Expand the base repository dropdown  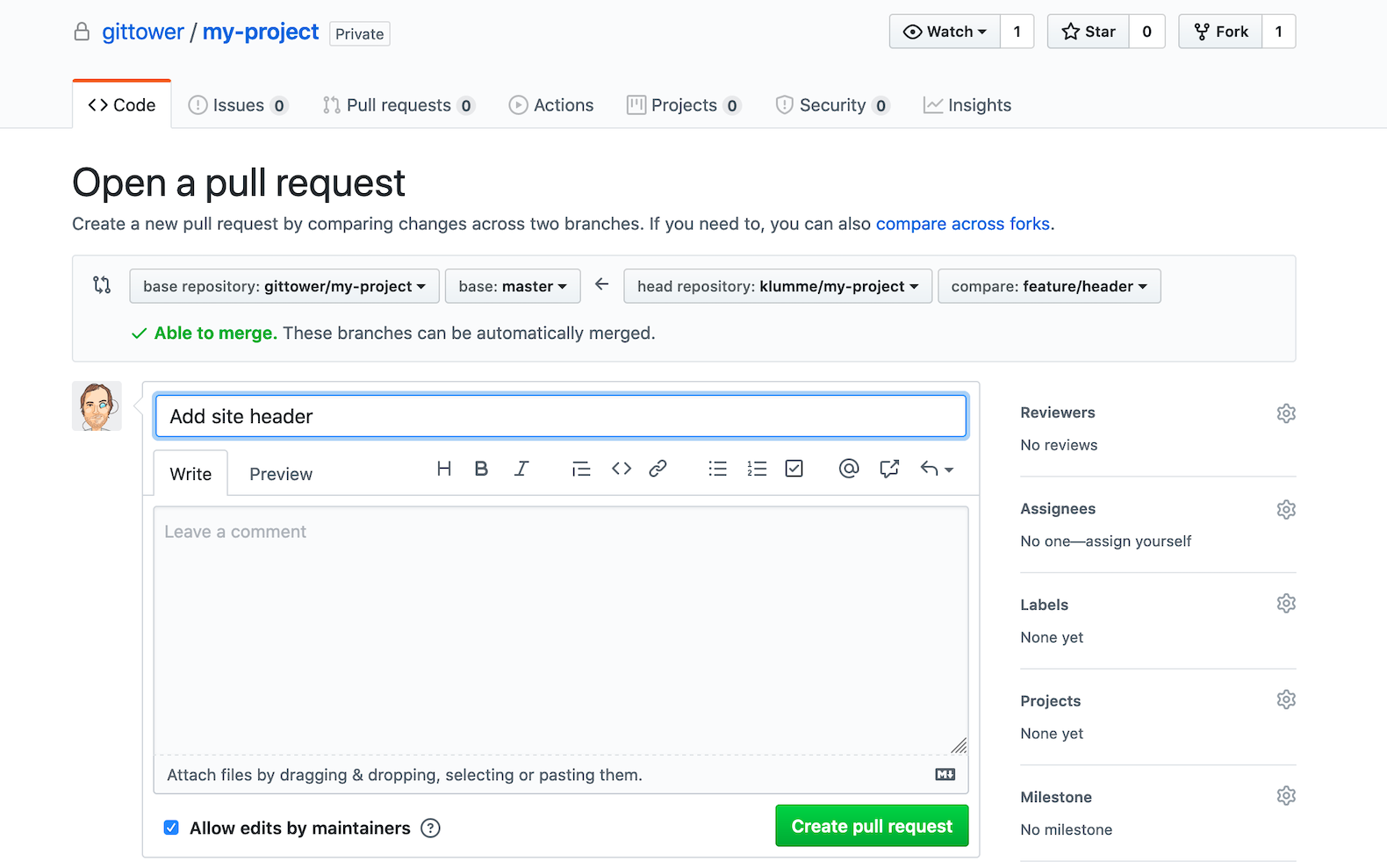(284, 286)
